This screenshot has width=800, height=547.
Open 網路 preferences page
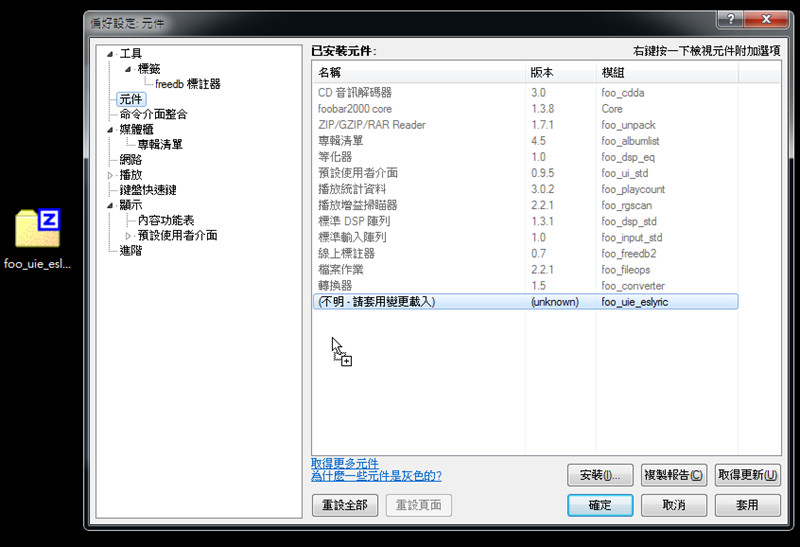tap(131, 160)
